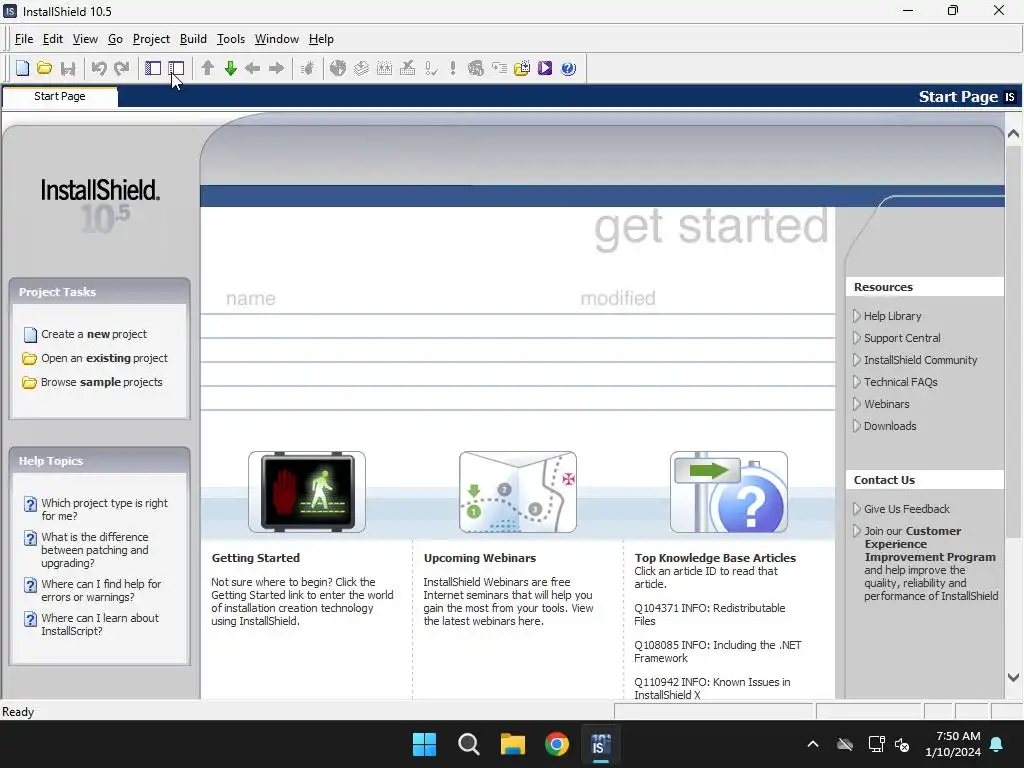
Task: Click the scrollbar down arrow on Start Page
Action: (1014, 678)
